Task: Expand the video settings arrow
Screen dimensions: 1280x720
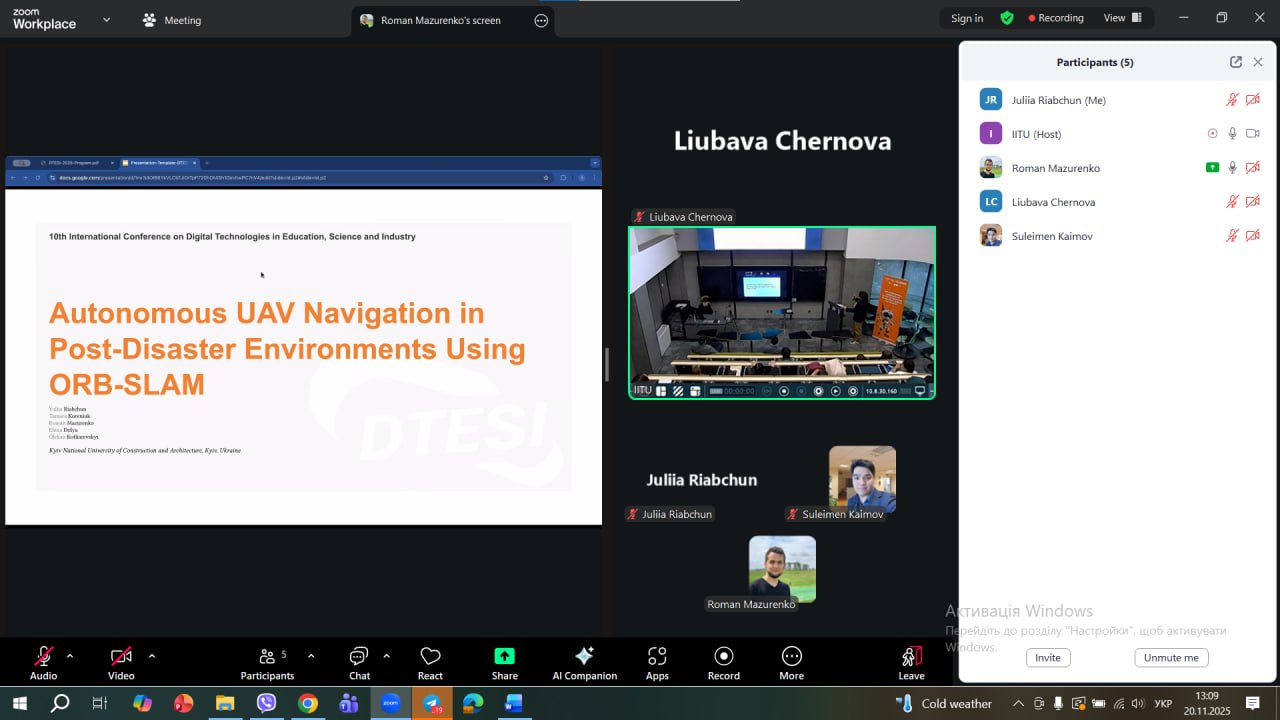Action: click(x=152, y=656)
